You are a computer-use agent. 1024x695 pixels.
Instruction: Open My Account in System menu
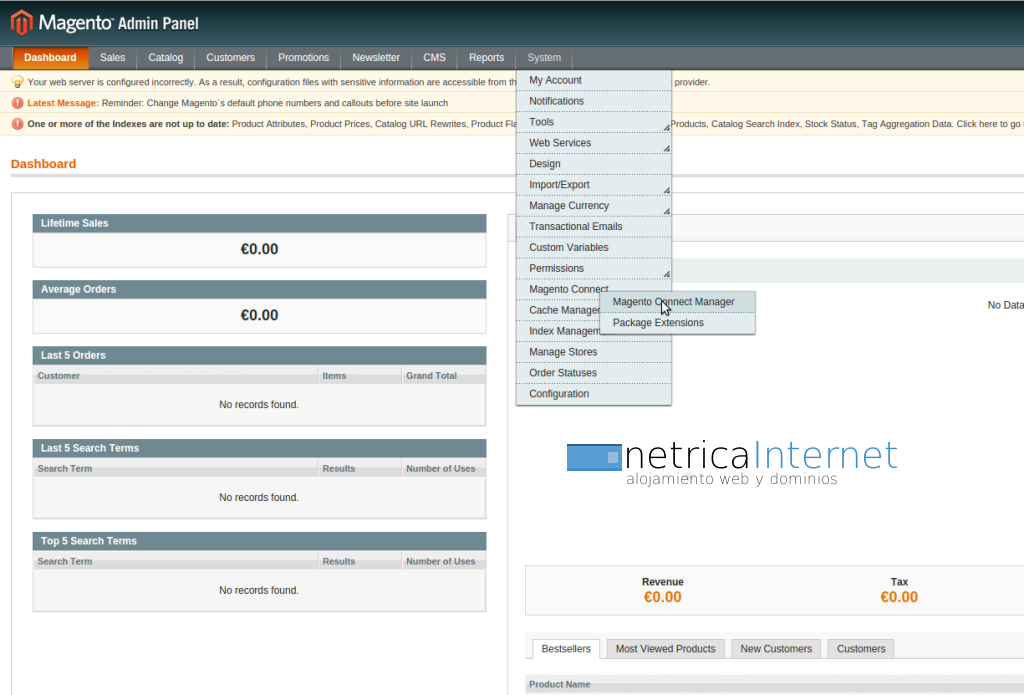tap(555, 80)
